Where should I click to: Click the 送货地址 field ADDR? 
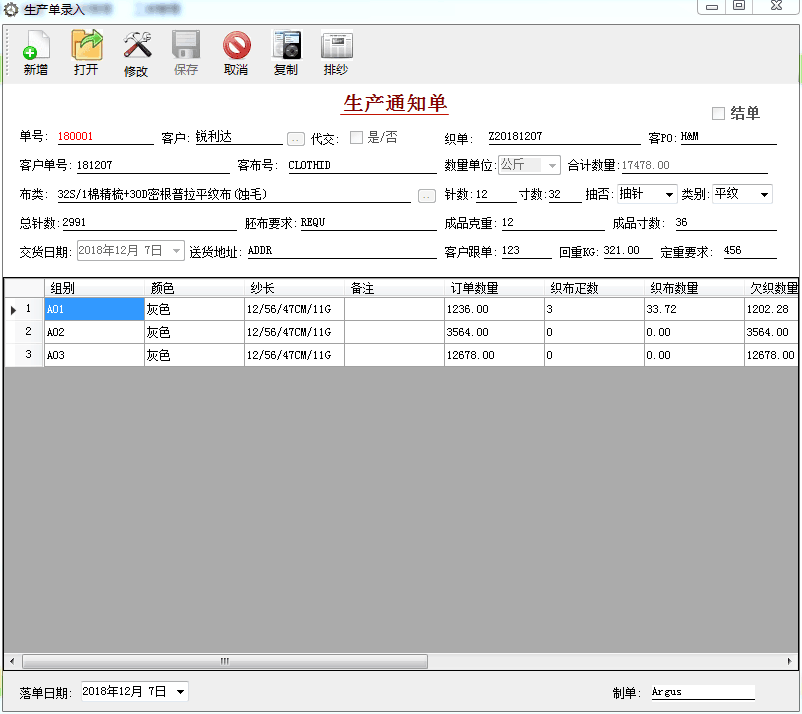(342, 251)
